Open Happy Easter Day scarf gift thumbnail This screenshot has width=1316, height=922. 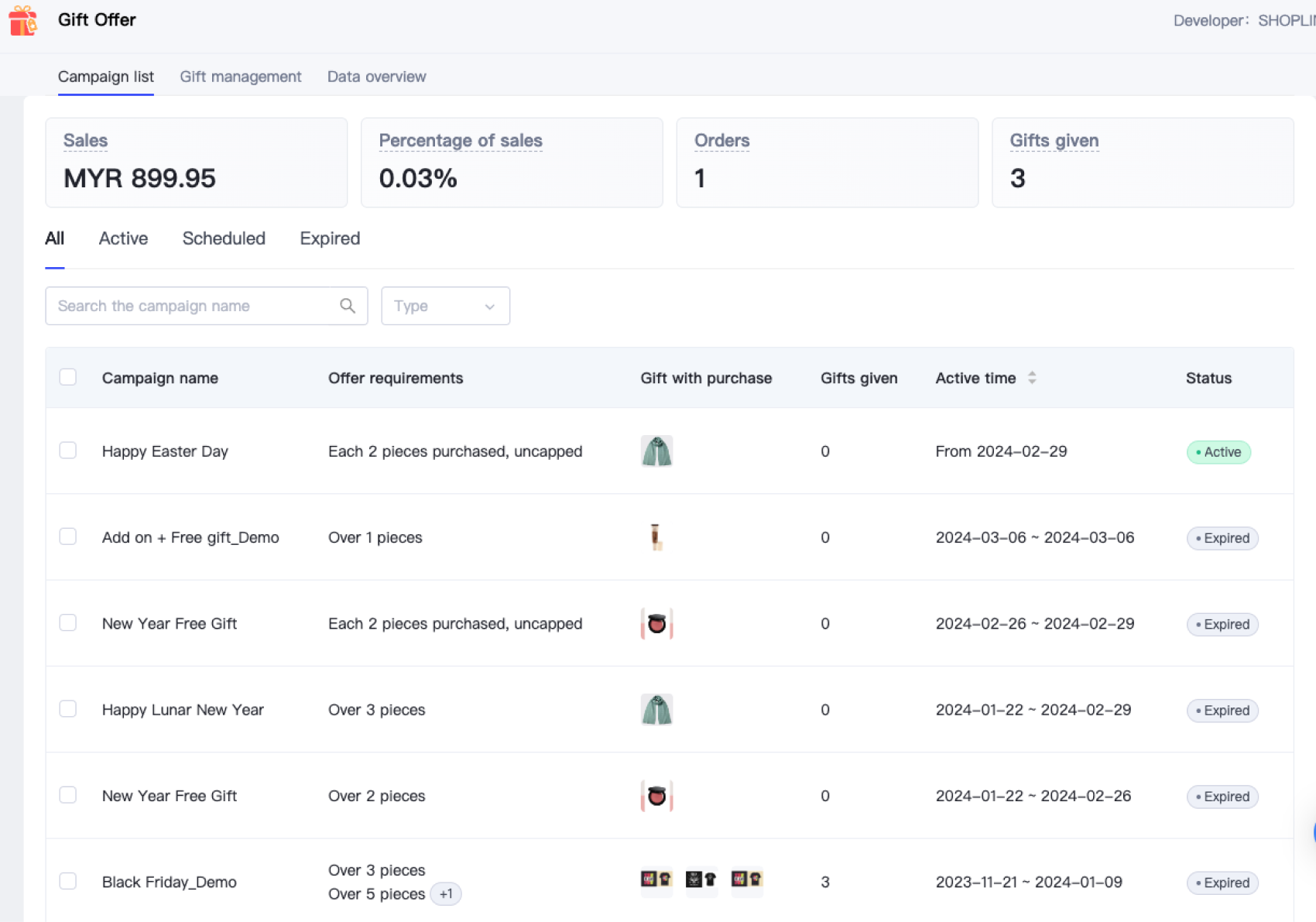point(656,451)
